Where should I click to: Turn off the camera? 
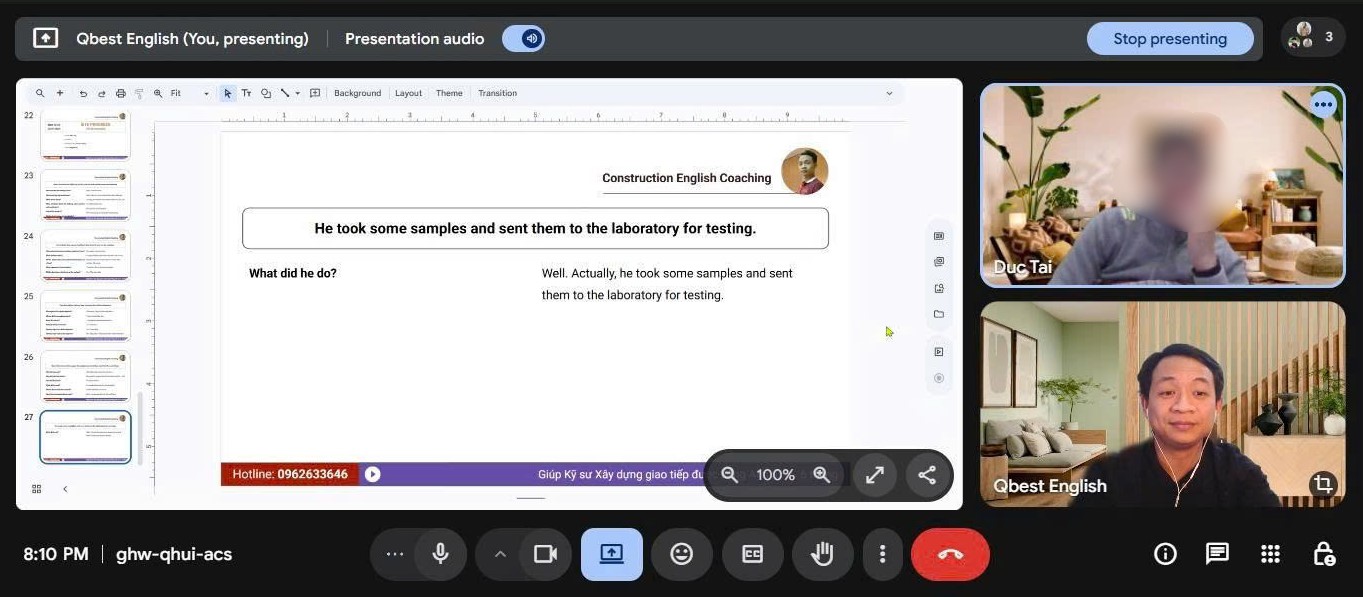coord(545,554)
